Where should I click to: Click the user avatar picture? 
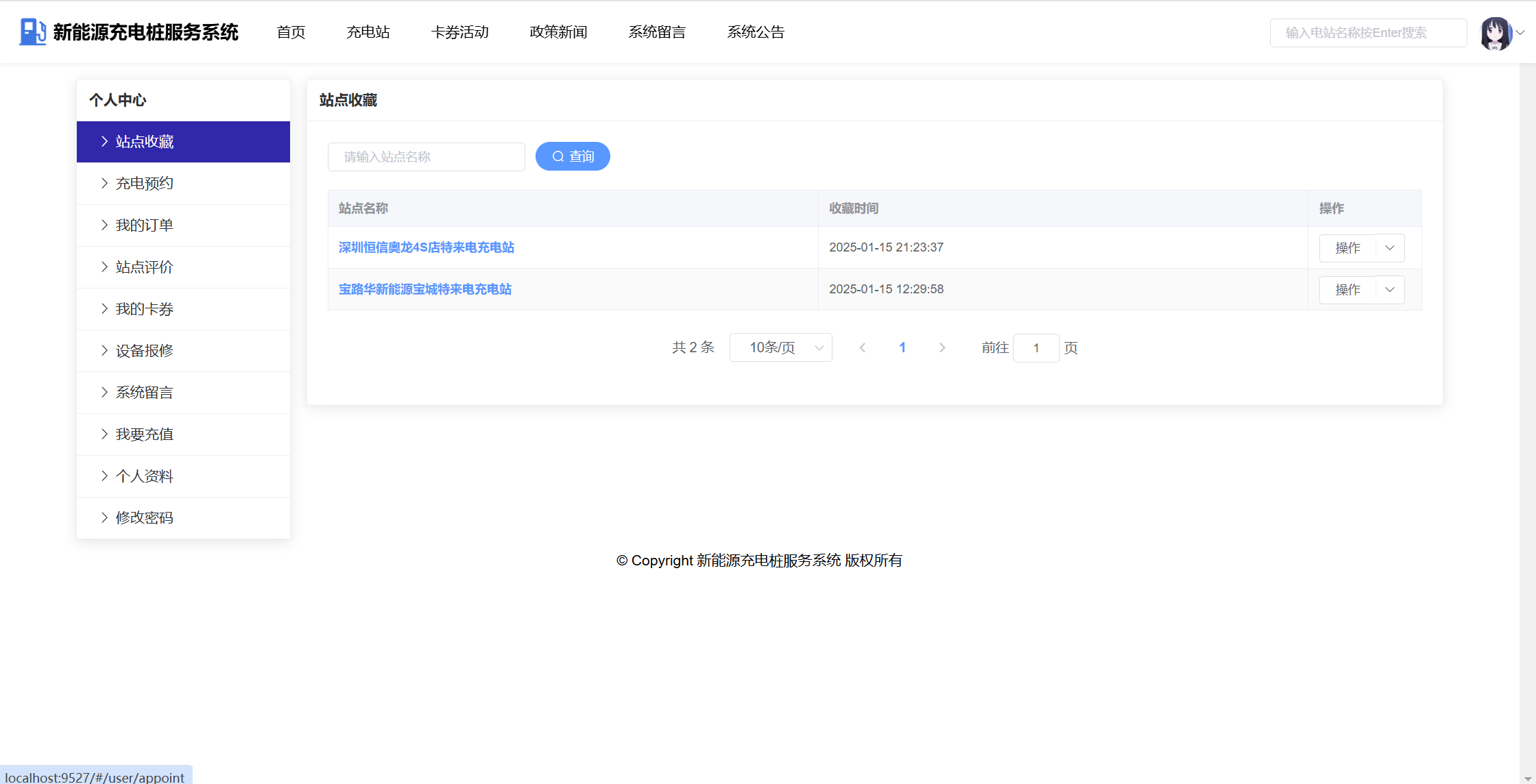[x=1496, y=33]
